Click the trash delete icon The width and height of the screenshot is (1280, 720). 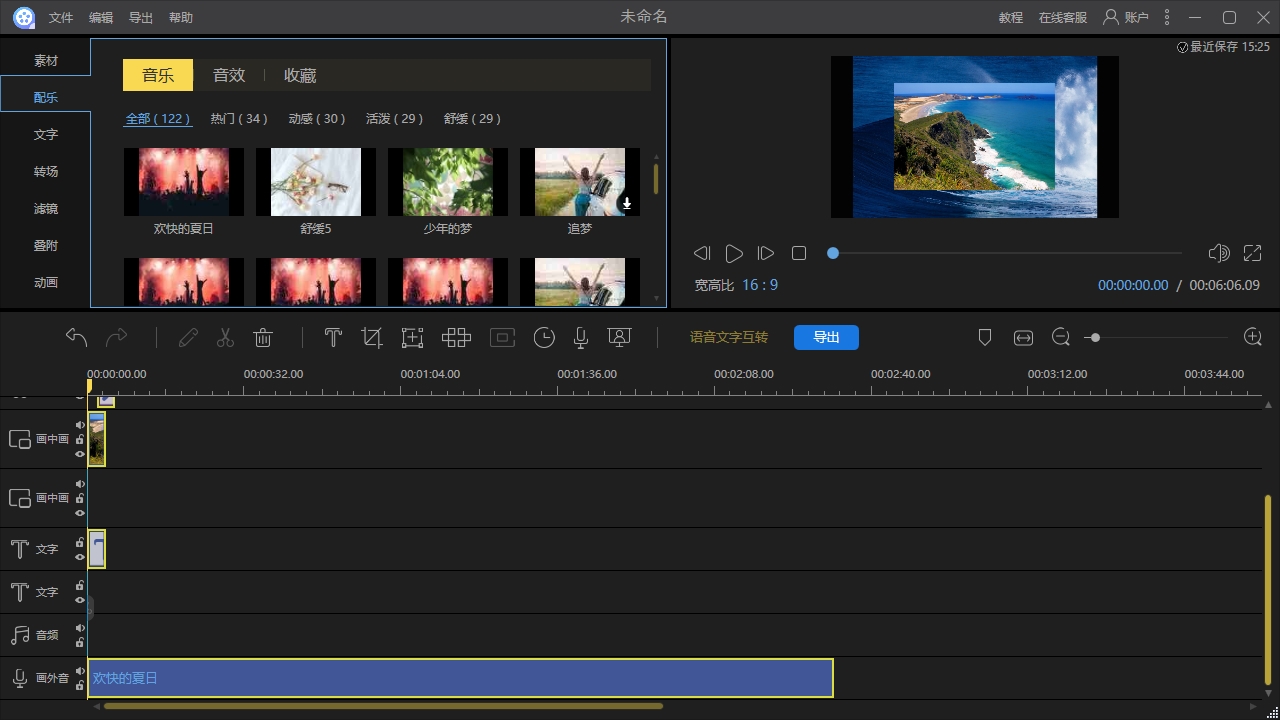(x=263, y=337)
